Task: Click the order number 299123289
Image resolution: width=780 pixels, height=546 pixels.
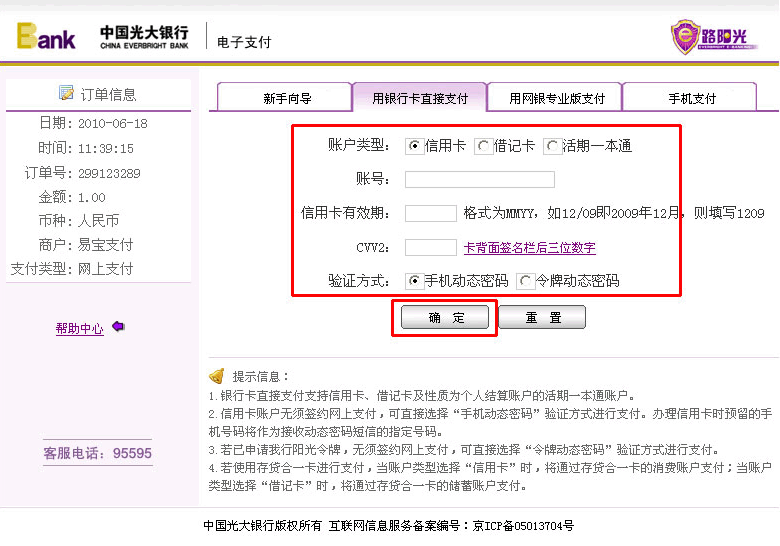Action: (109, 174)
